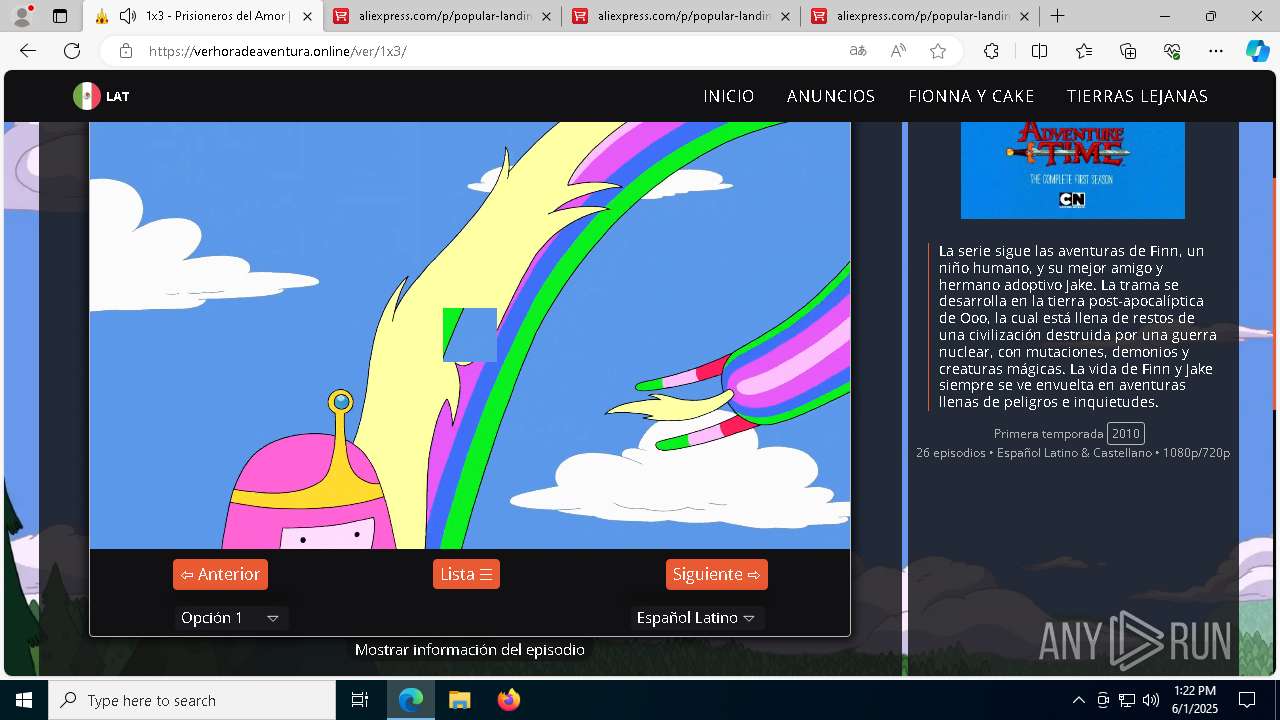The width and height of the screenshot is (1280, 720).
Task: Expand the Opción 1 dropdown
Action: pos(230,618)
